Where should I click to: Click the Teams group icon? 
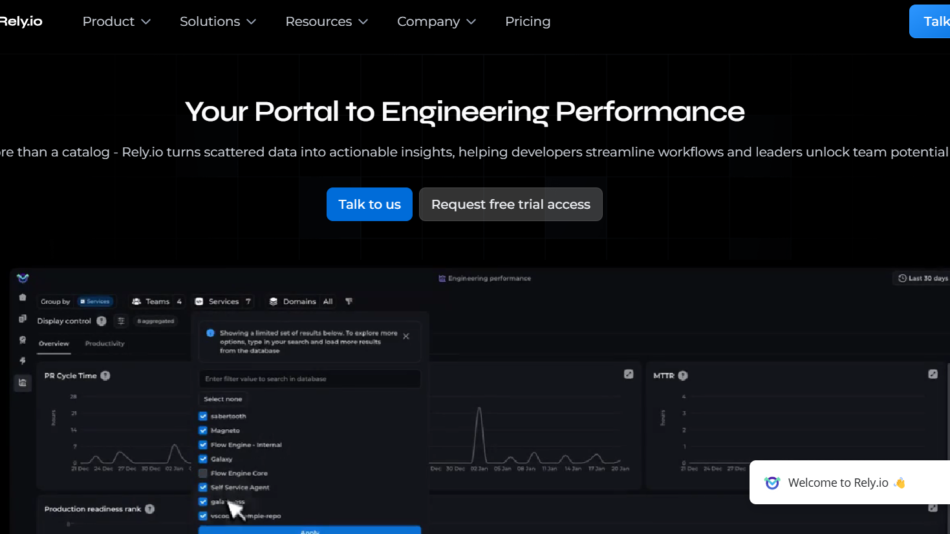tap(136, 301)
